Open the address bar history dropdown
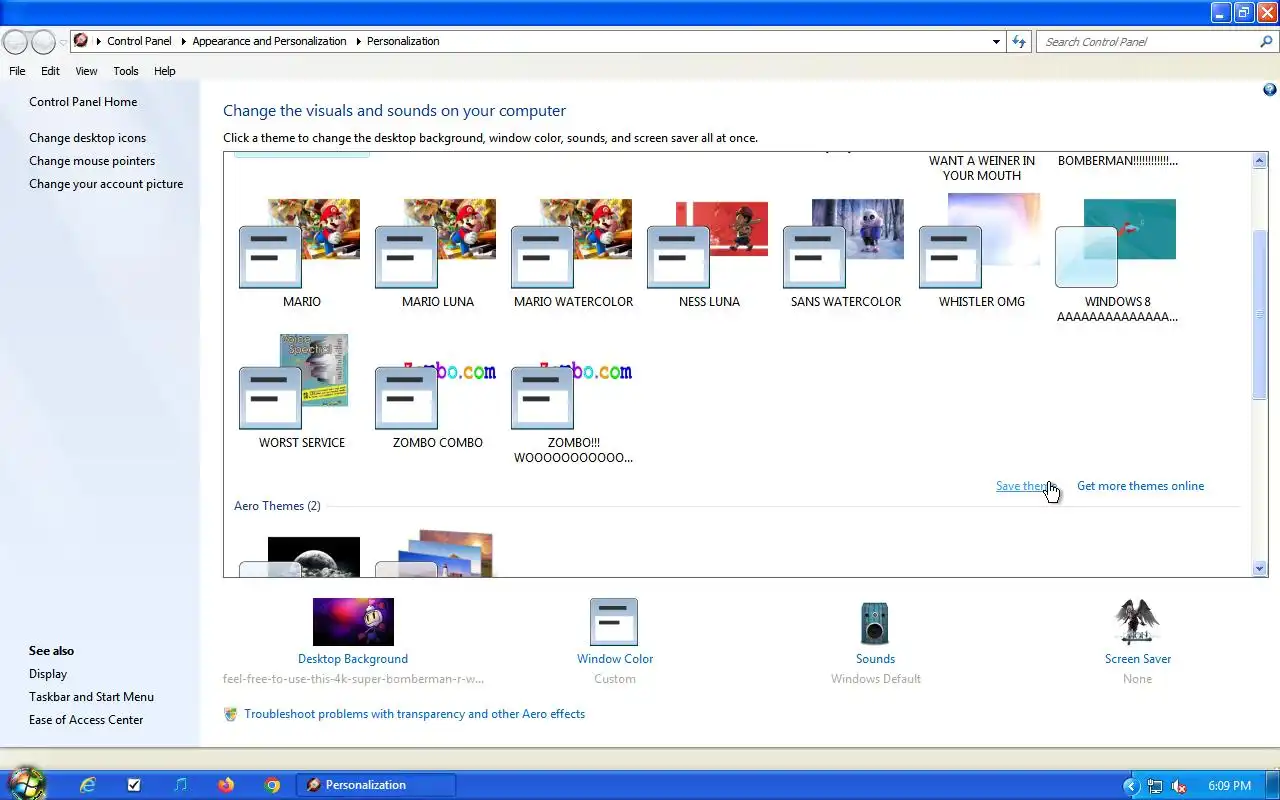Screen dimensions: 1280x800 (996, 42)
